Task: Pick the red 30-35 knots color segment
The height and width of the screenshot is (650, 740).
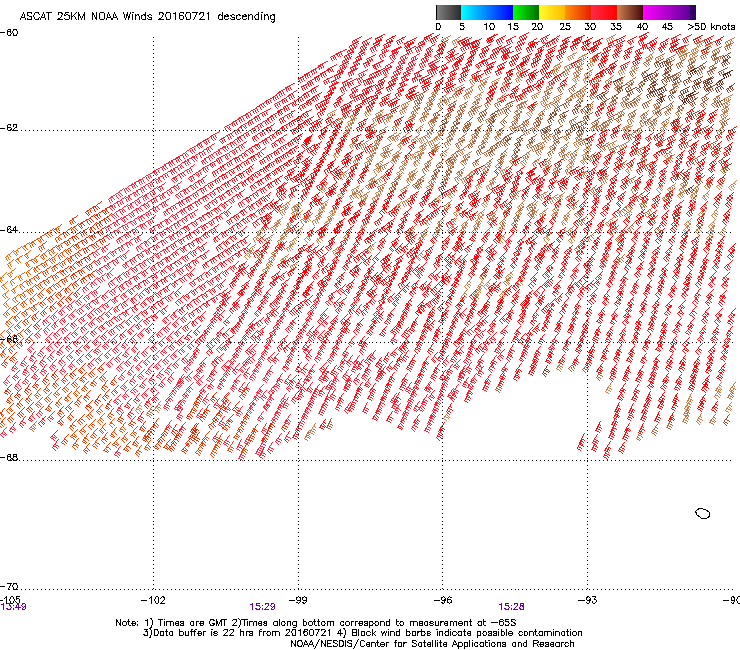Action: click(604, 12)
